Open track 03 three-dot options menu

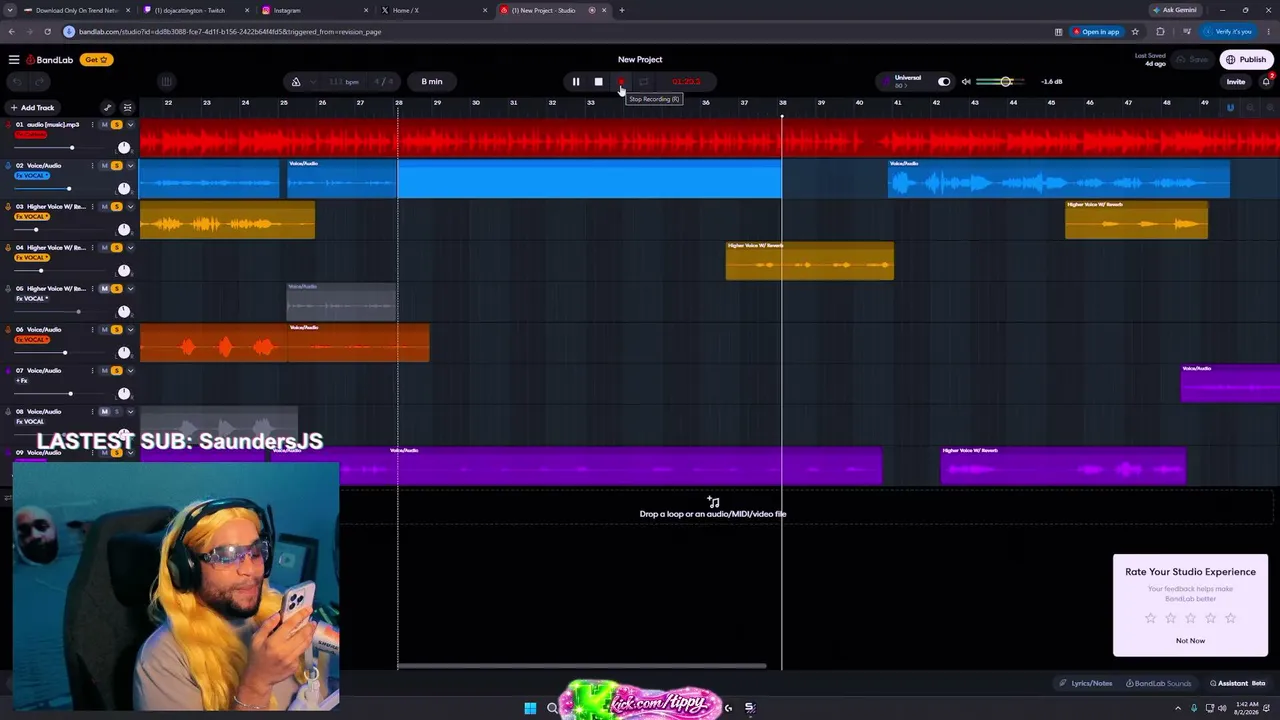pyautogui.click(x=92, y=207)
